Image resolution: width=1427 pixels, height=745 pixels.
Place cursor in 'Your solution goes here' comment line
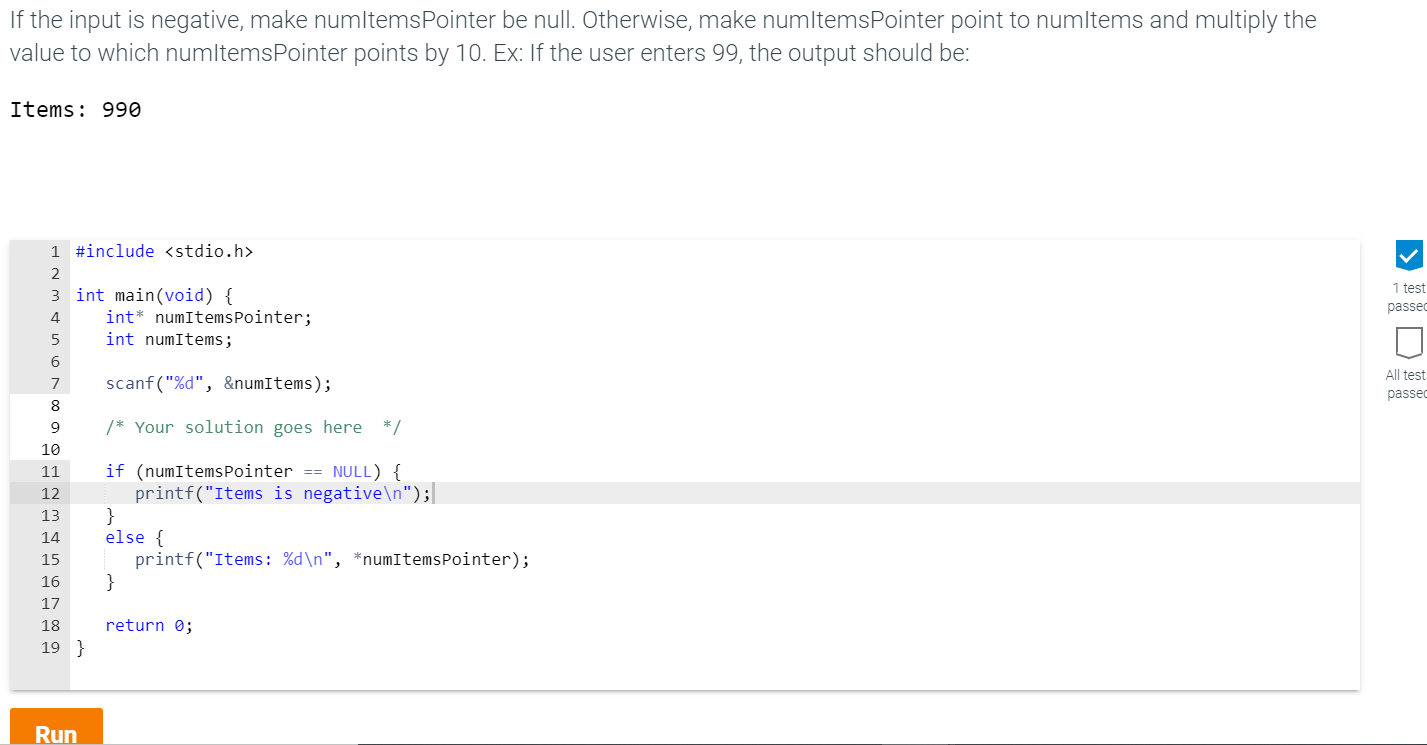254,427
